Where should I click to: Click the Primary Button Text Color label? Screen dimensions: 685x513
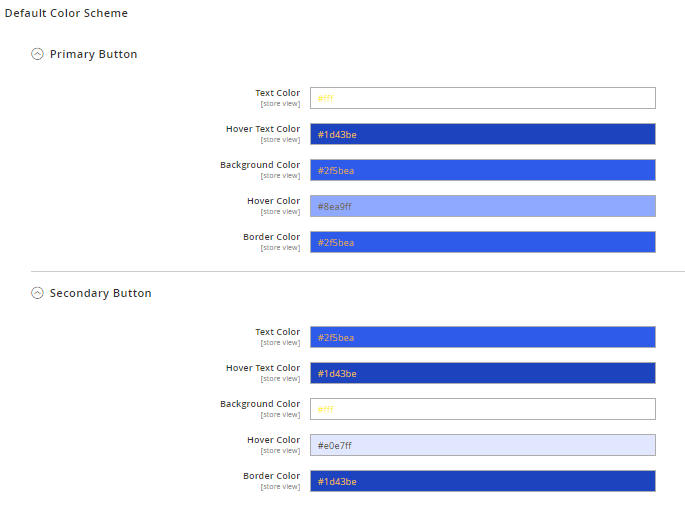click(277, 93)
